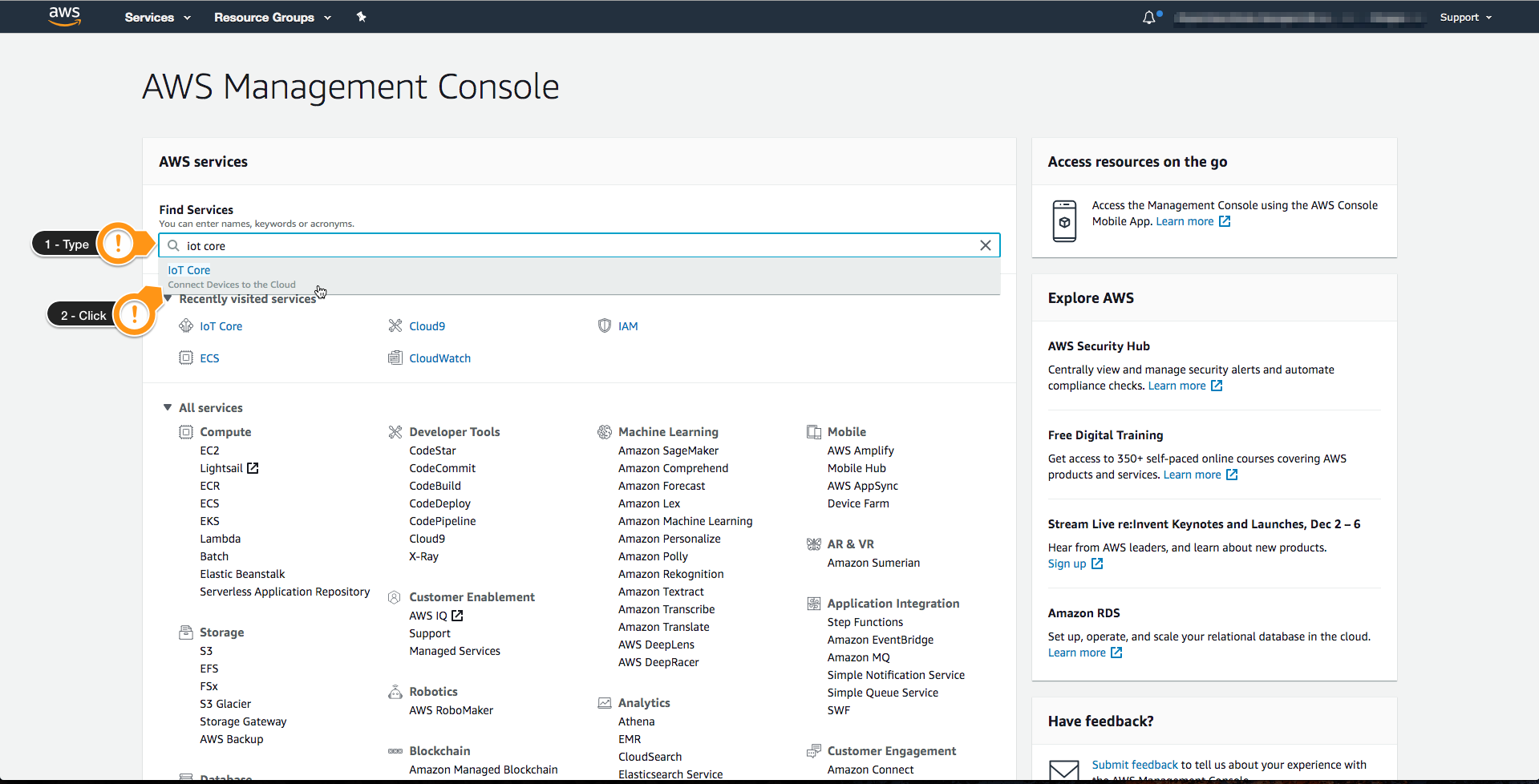Click Learn more under AWS Security Hub

(x=1185, y=386)
